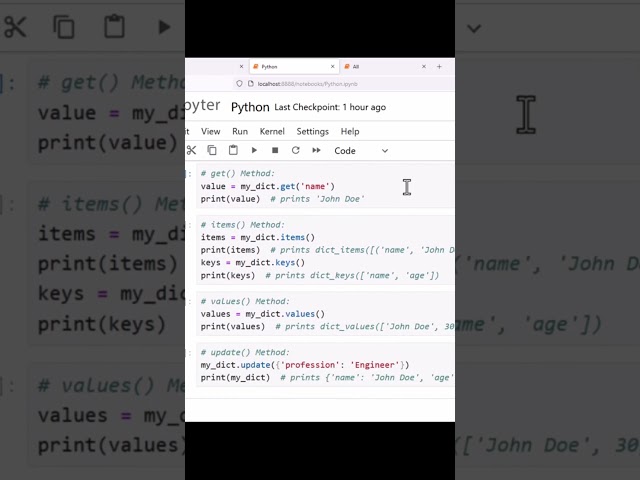640x480 pixels.
Task: Open the View menu
Action: [211, 131]
